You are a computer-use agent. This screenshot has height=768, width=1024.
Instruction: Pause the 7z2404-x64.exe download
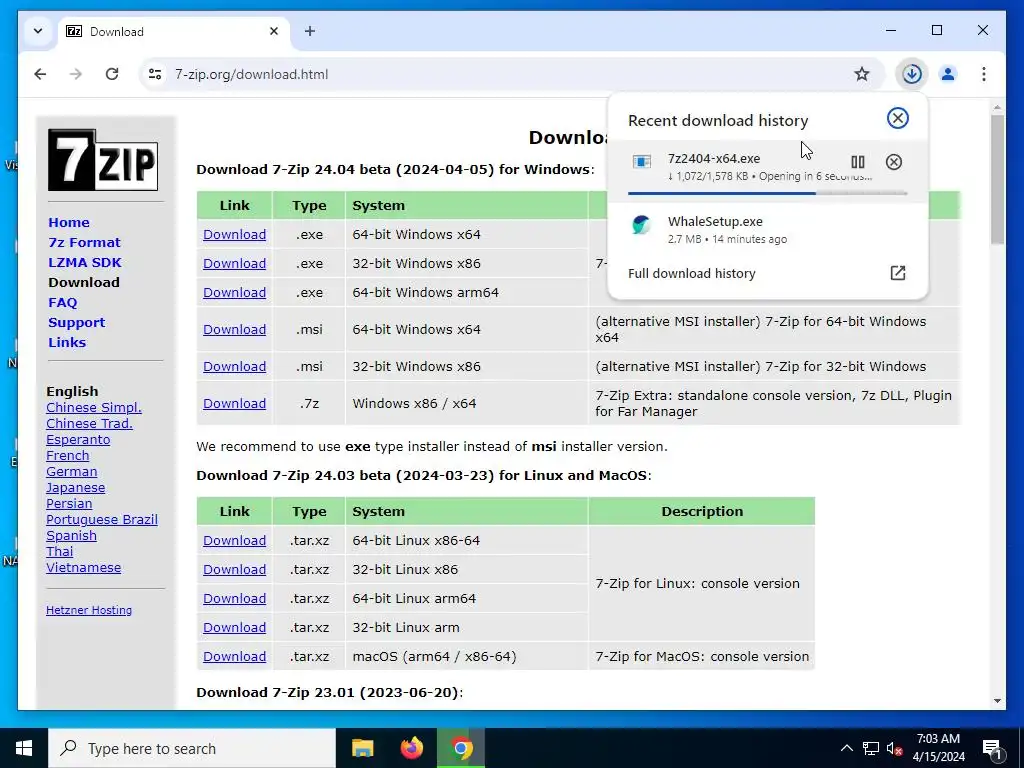click(857, 162)
